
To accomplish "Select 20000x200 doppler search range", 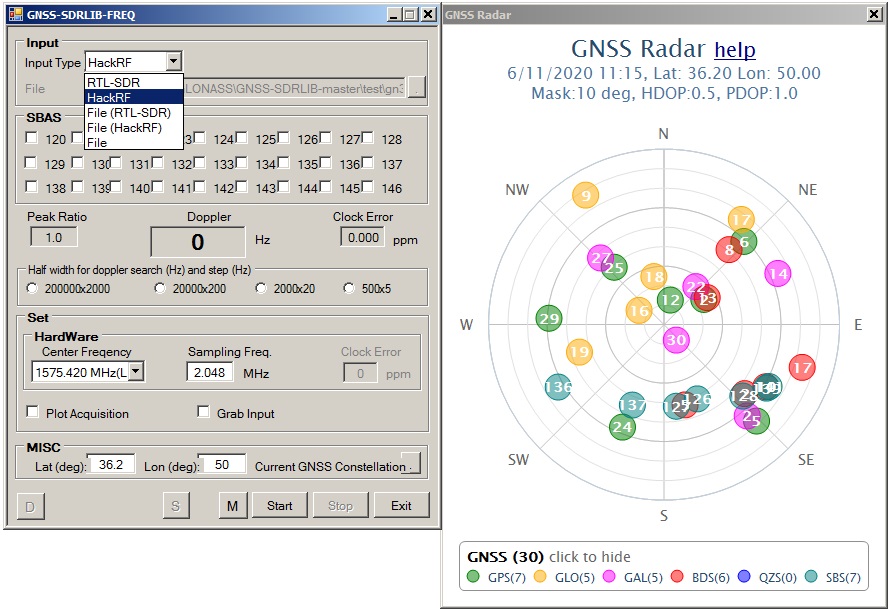I will [160, 288].
